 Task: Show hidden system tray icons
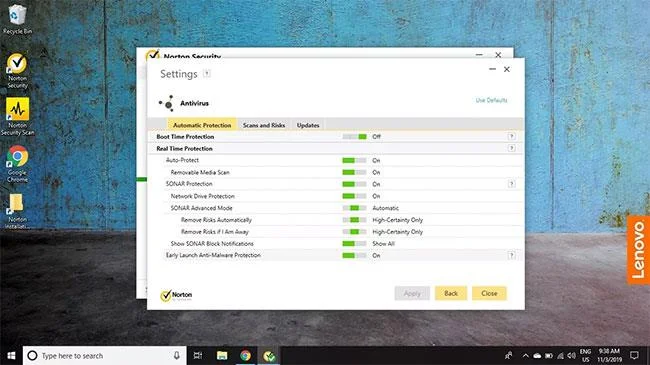(525, 355)
